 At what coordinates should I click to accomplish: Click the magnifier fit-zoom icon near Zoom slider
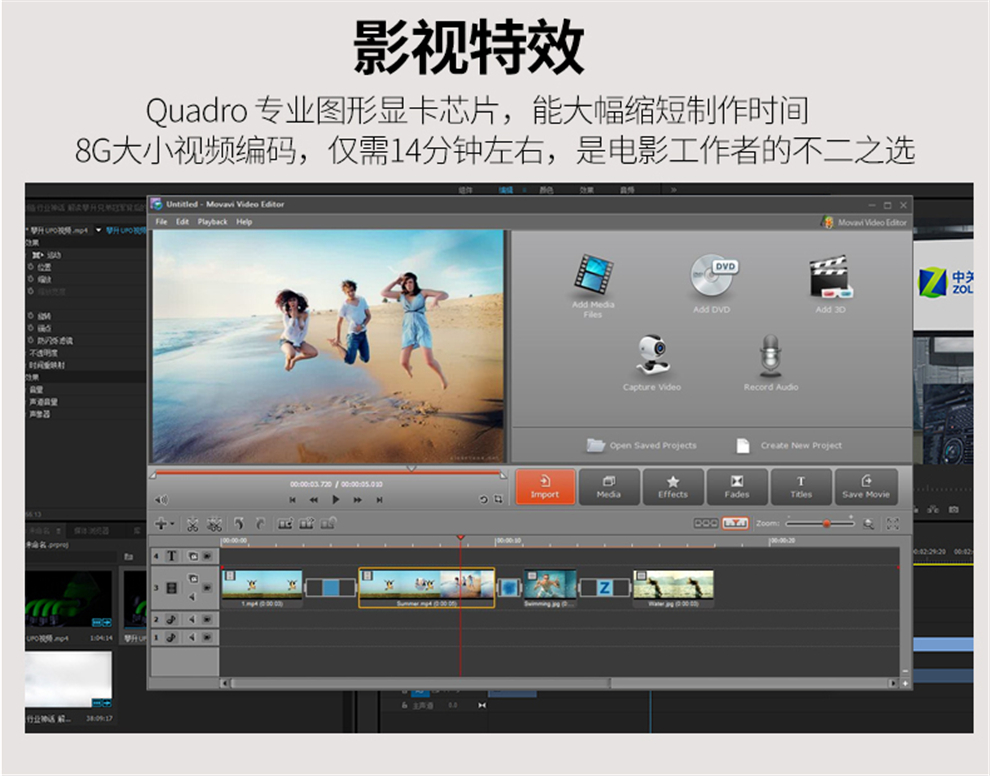coord(868,523)
